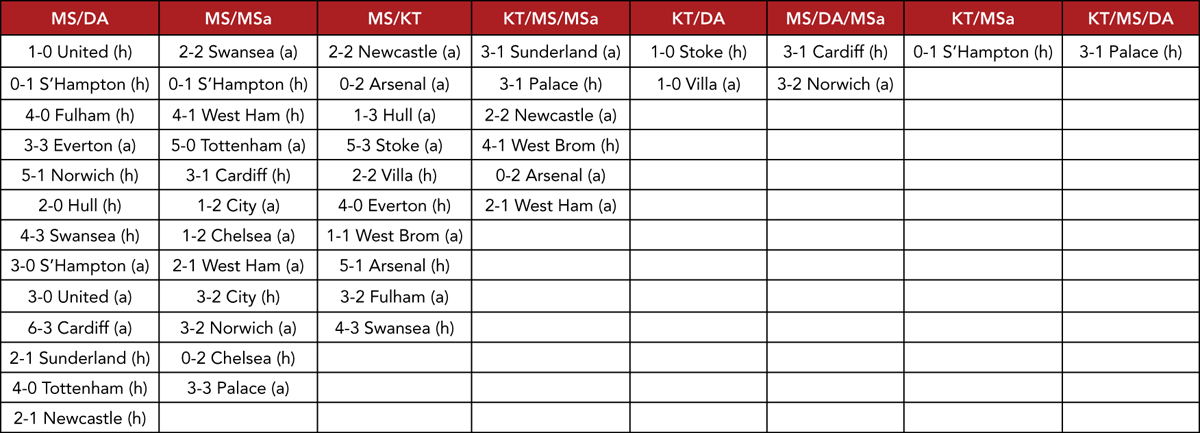The width and height of the screenshot is (1200, 433).
Task: Click the 1-0 Villa (a) cell
Action: (x=698, y=83)
